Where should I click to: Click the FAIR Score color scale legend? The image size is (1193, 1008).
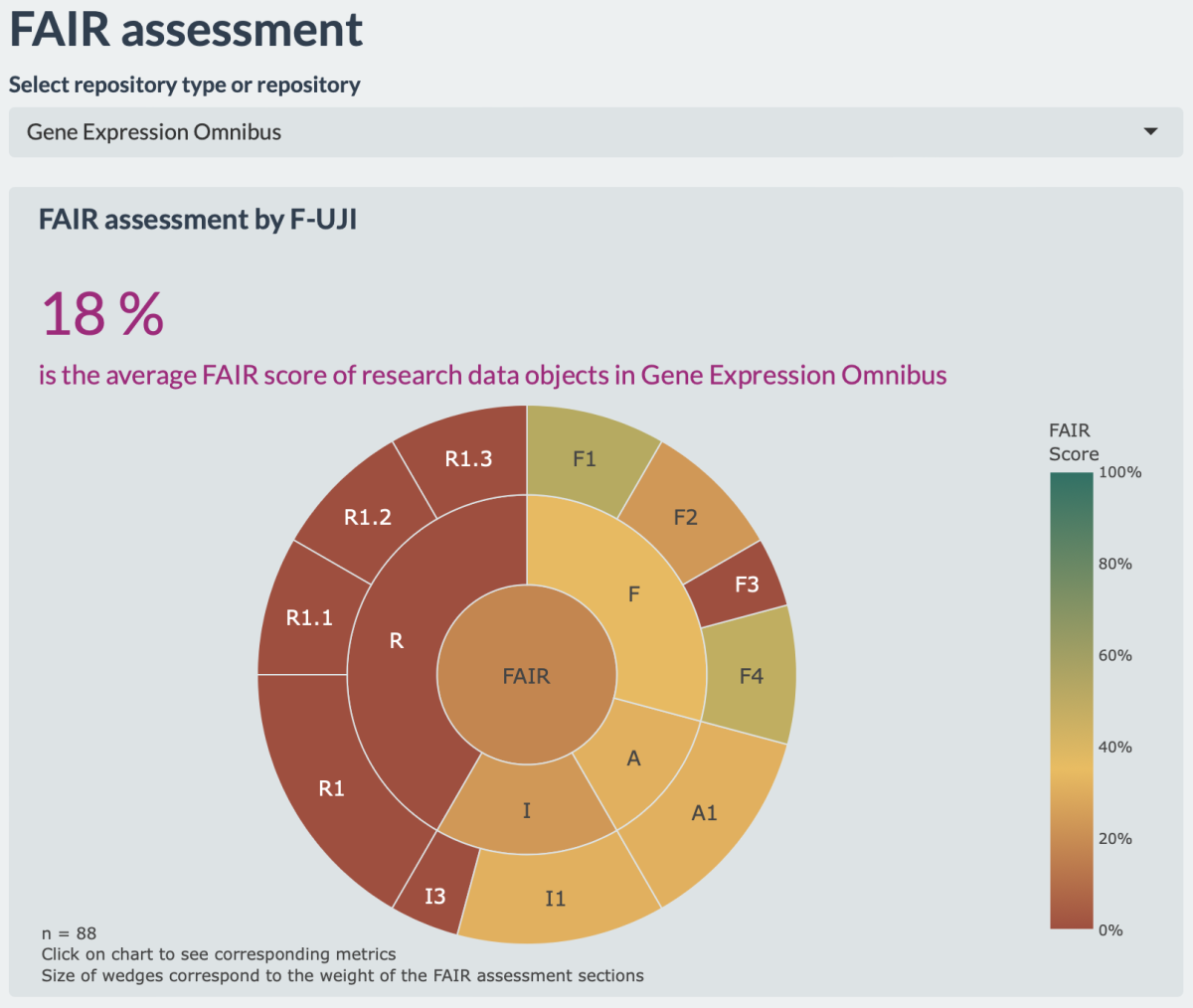[1070, 701]
